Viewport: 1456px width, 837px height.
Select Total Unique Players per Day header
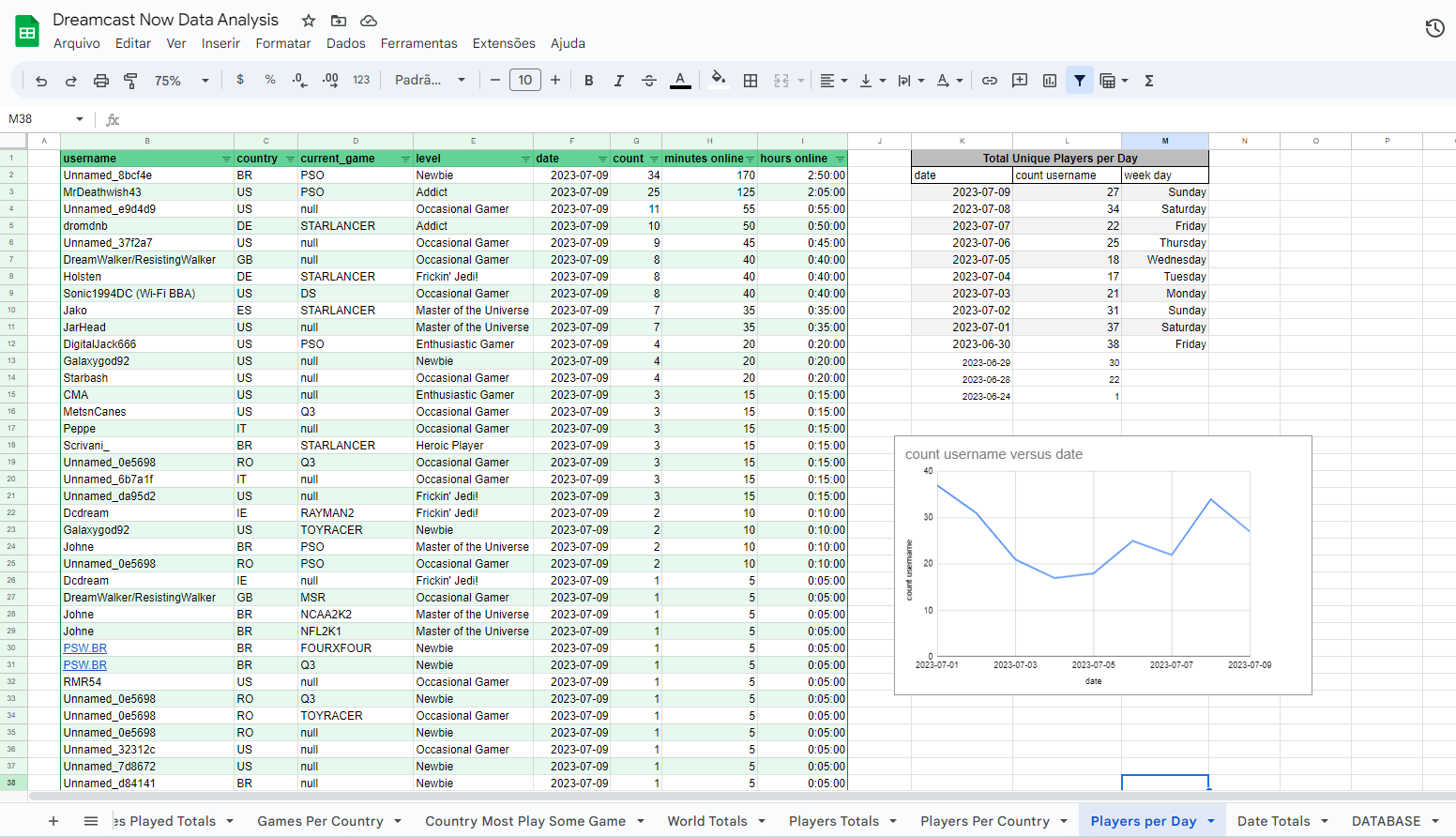[x=1060, y=159]
